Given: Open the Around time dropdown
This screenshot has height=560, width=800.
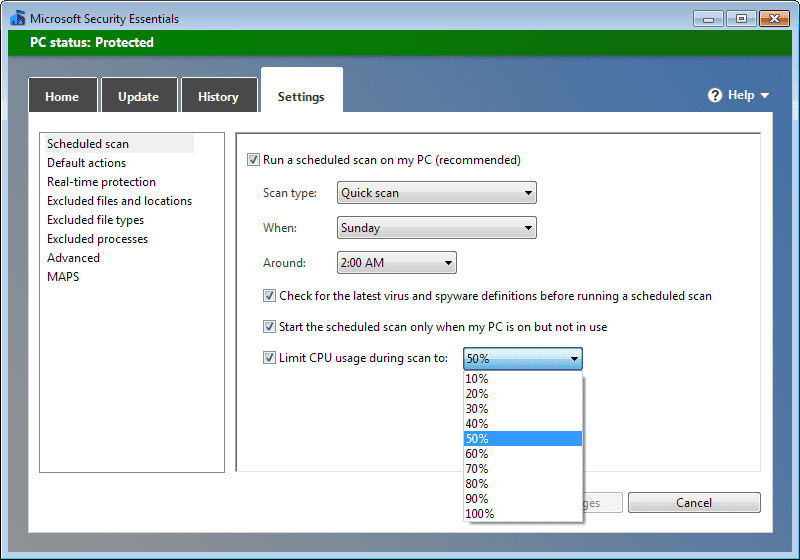Looking at the screenshot, I should (396, 263).
